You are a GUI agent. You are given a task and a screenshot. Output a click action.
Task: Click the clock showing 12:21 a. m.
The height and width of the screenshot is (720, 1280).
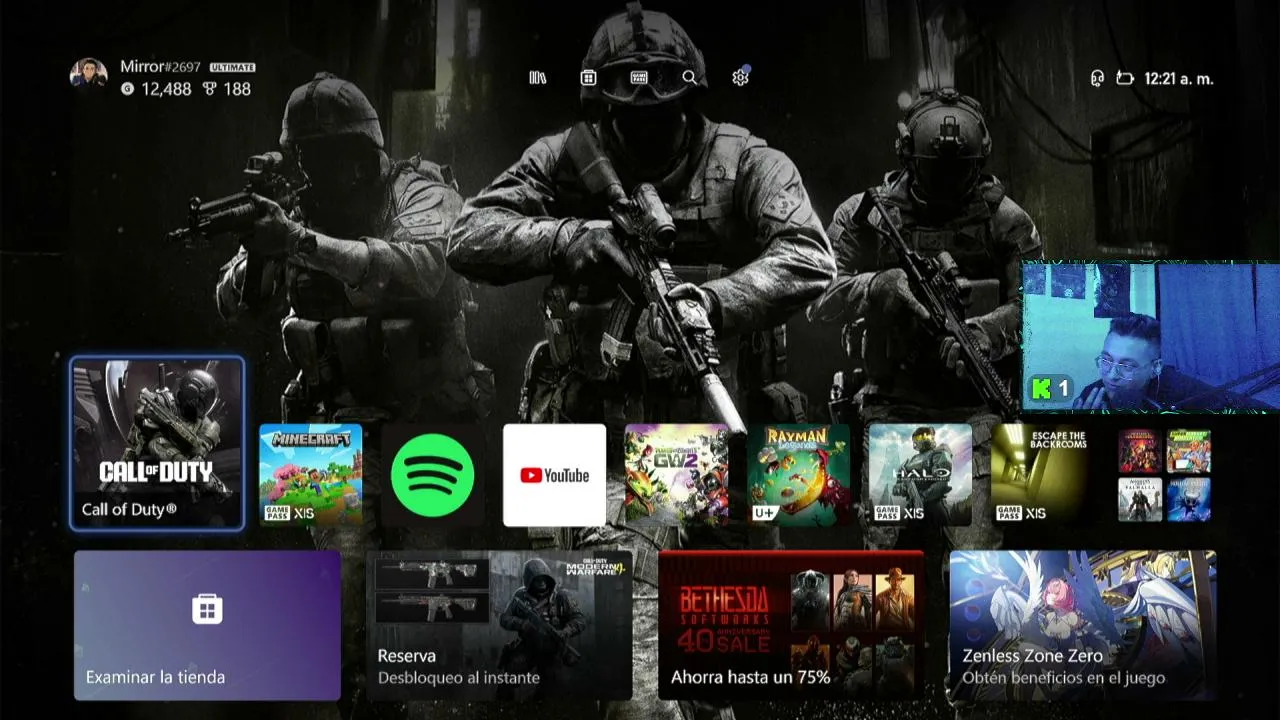pos(1179,78)
